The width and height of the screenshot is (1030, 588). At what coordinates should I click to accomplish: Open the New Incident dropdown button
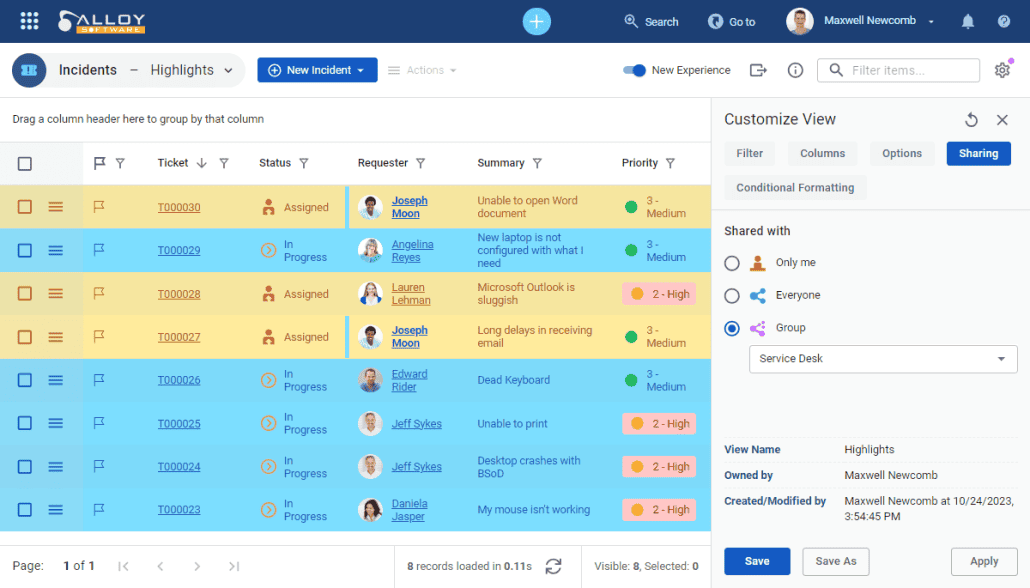coord(317,70)
